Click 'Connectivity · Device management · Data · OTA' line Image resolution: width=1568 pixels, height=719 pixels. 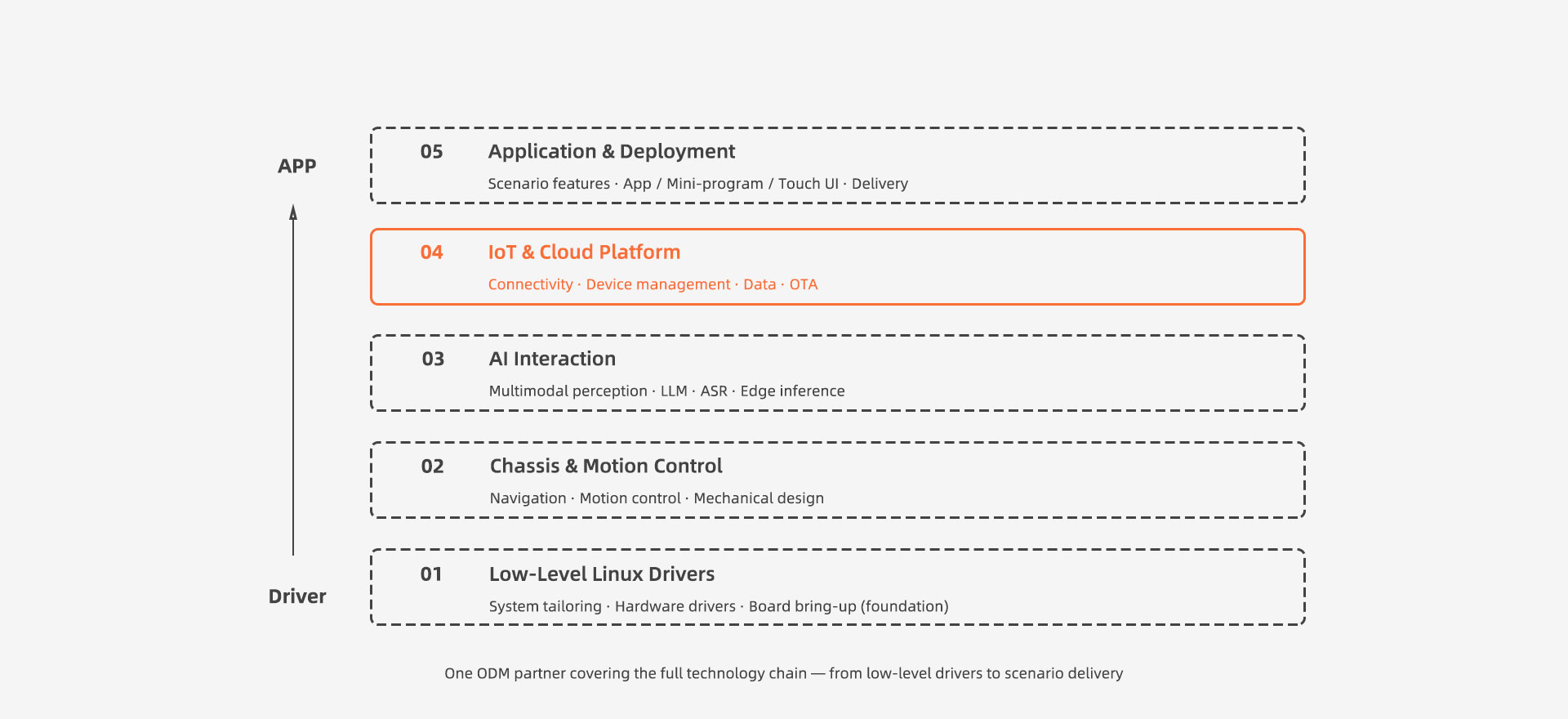[653, 284]
